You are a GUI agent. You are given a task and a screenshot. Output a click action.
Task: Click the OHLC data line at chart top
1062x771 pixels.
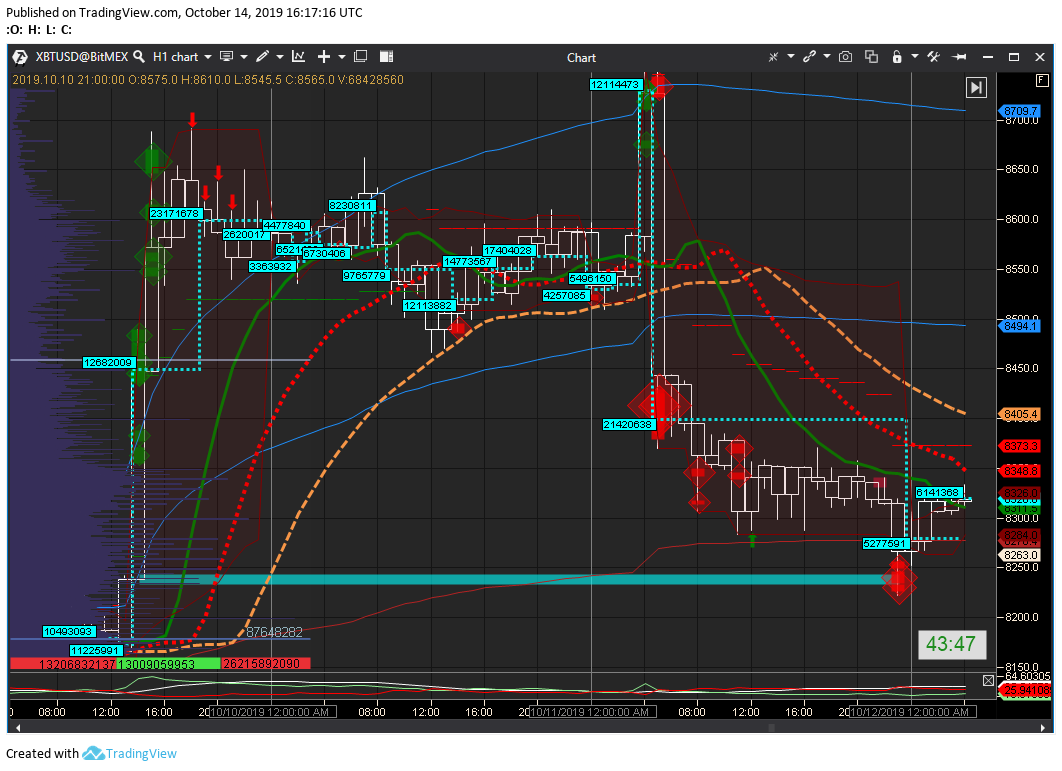[x=208, y=80]
